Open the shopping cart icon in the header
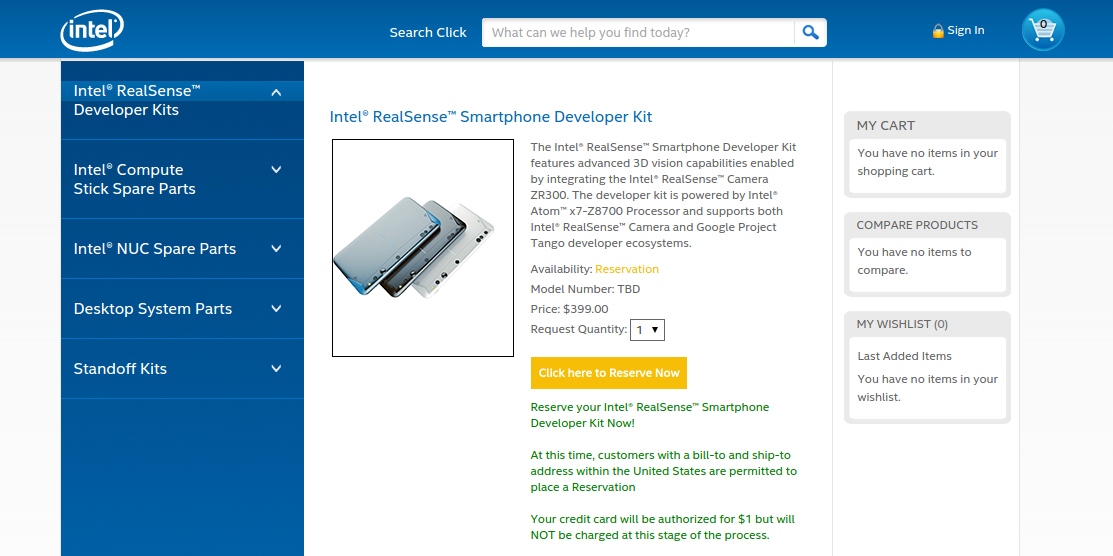The width and height of the screenshot is (1113, 556). click(1043, 30)
